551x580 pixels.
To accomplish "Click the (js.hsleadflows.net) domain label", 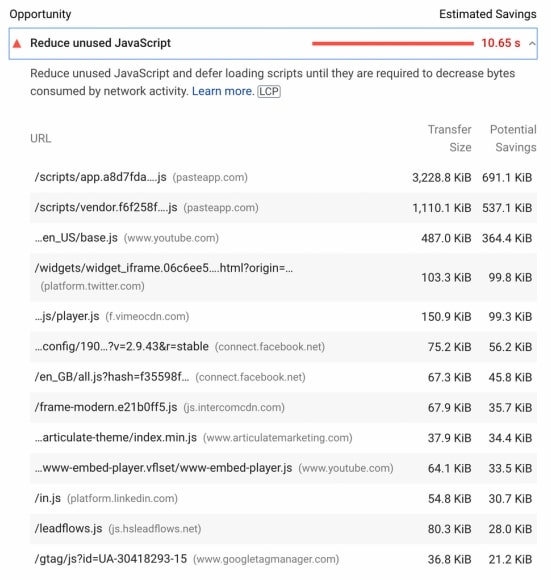I will 155,529.
